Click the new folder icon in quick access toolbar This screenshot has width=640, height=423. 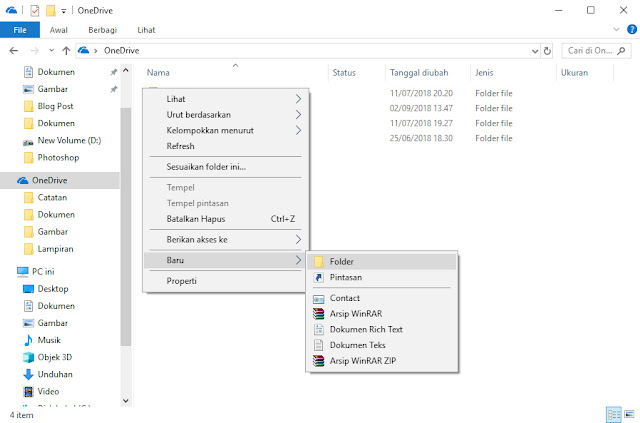(51, 10)
